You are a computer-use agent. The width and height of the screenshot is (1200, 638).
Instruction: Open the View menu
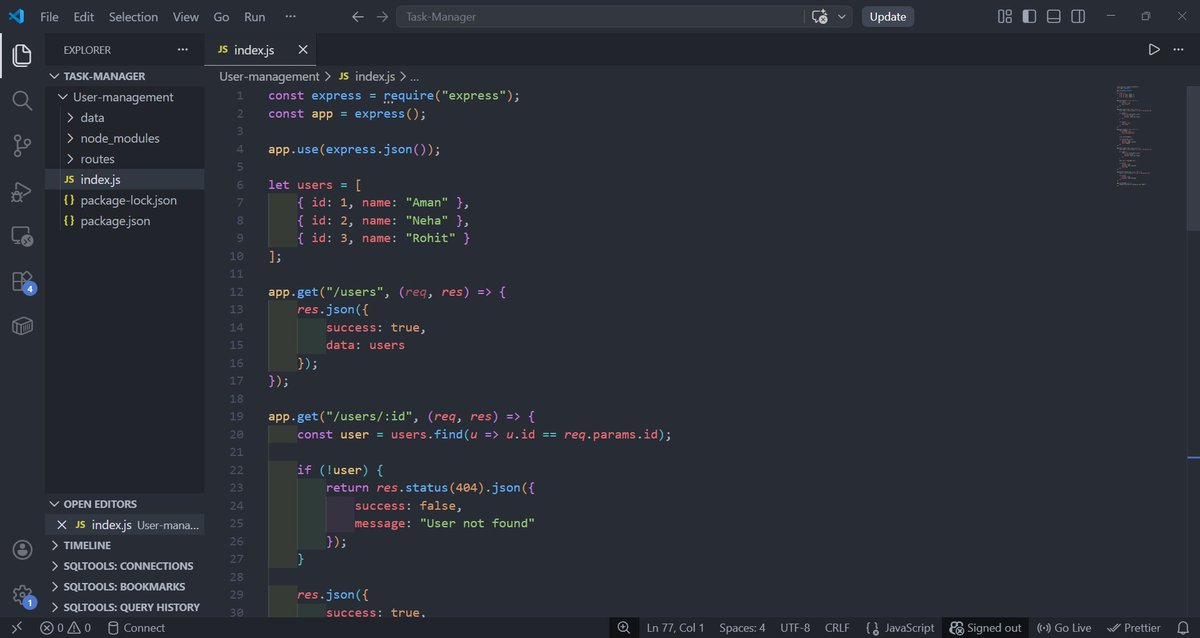pos(186,16)
